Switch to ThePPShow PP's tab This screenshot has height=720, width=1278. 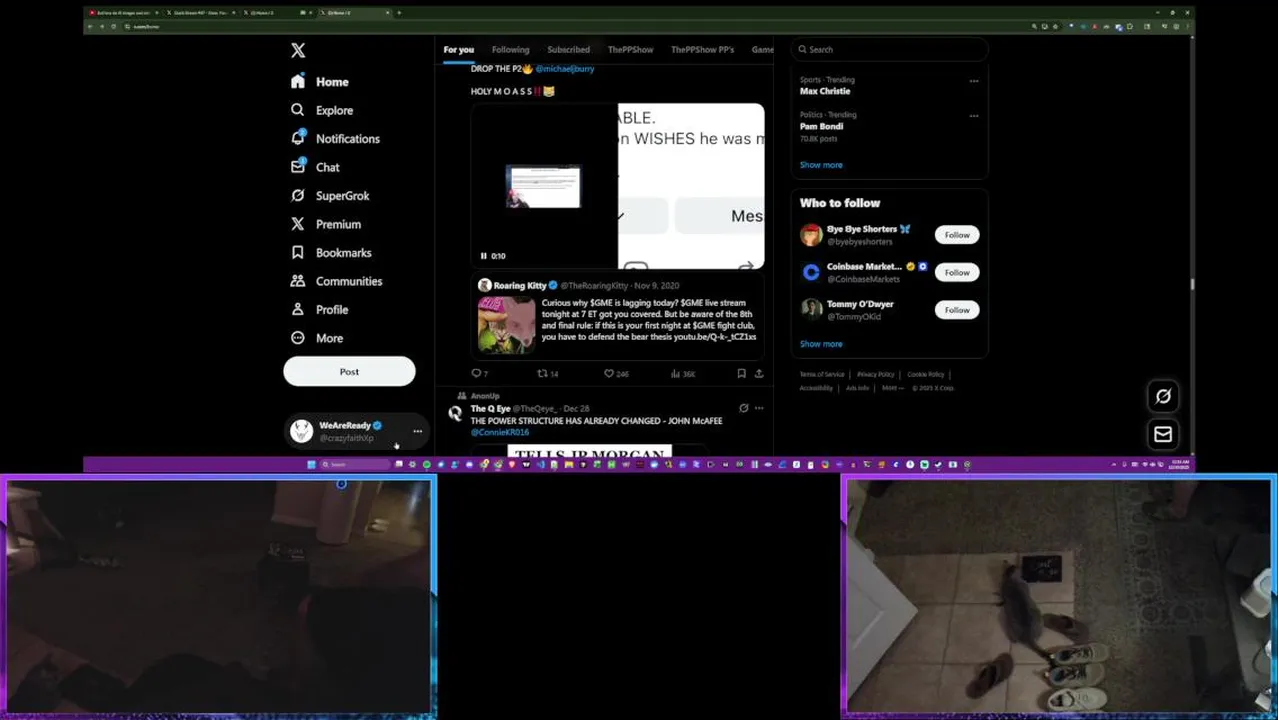click(702, 49)
